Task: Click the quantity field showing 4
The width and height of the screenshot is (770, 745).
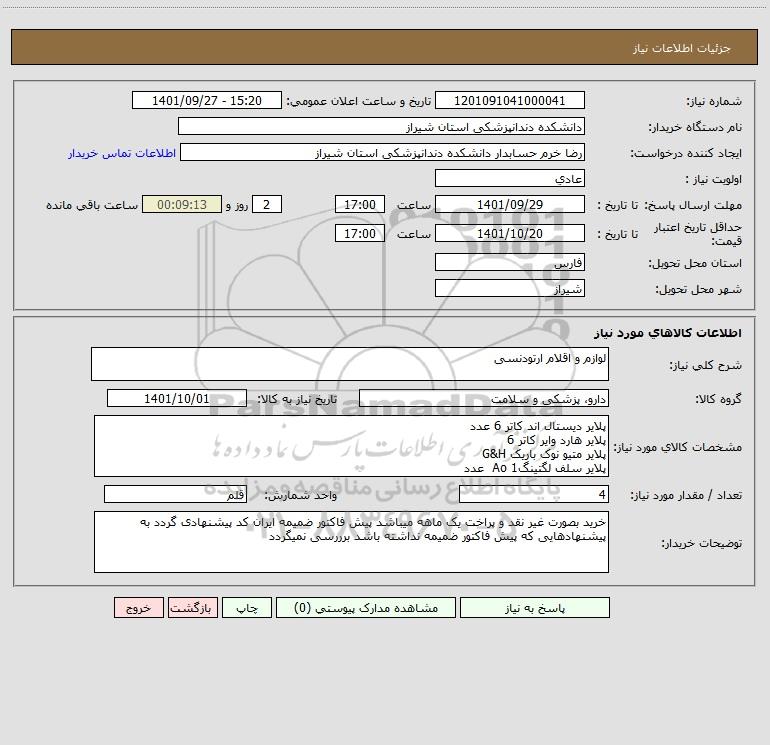Action: tap(534, 494)
